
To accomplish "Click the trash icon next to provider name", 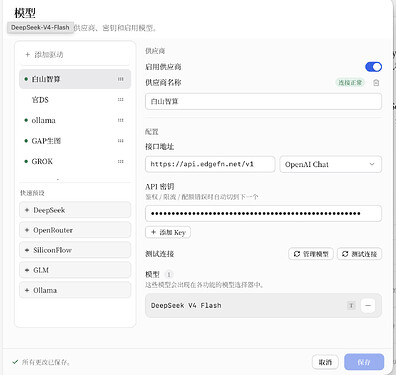I will 376,83.
